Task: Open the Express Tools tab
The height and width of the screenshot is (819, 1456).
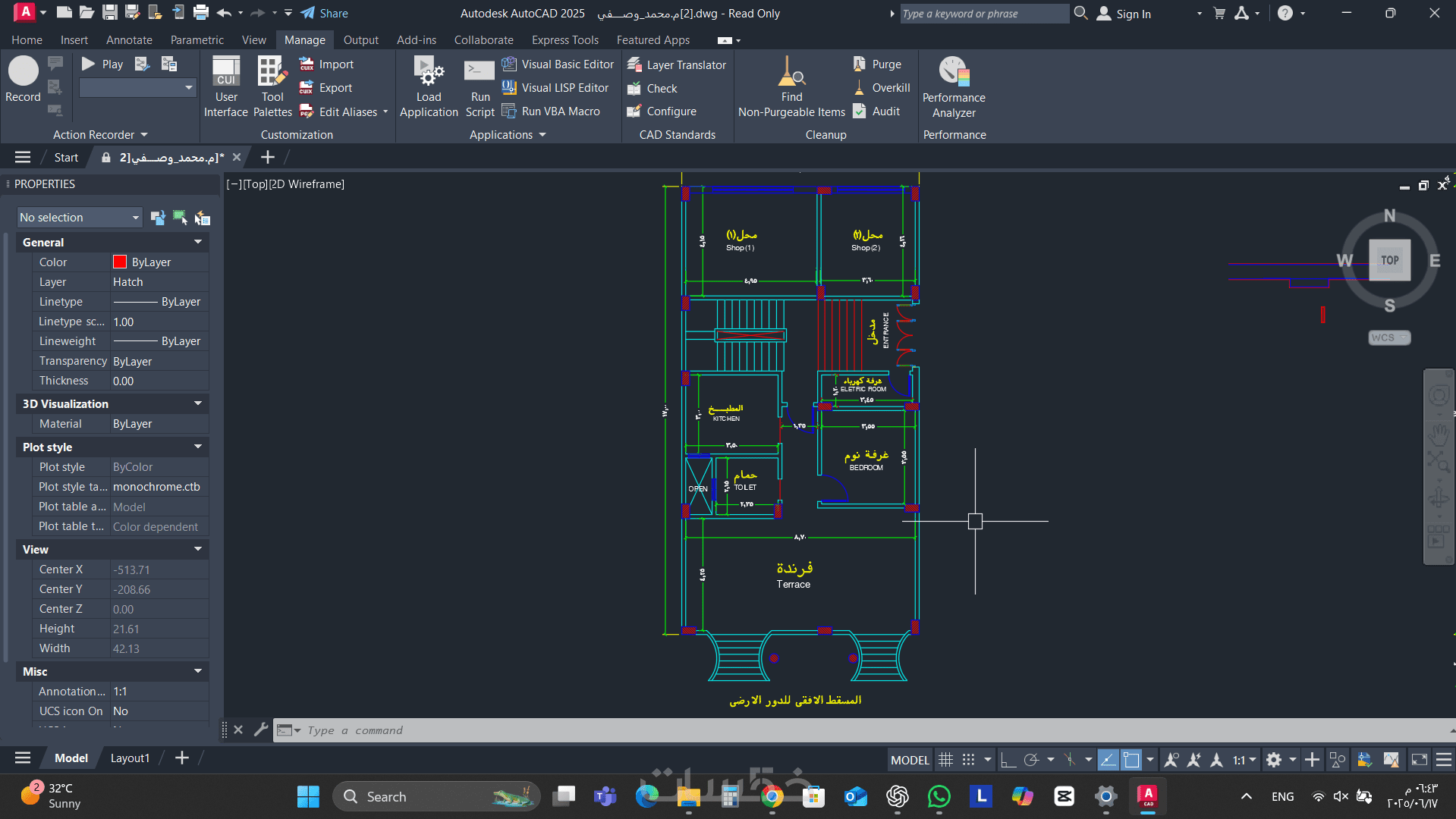Action: [565, 40]
